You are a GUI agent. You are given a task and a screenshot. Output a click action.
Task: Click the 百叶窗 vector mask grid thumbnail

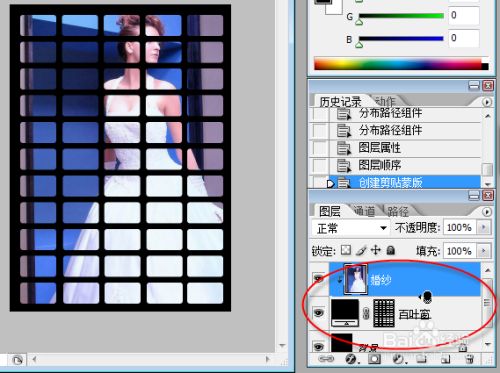384,313
